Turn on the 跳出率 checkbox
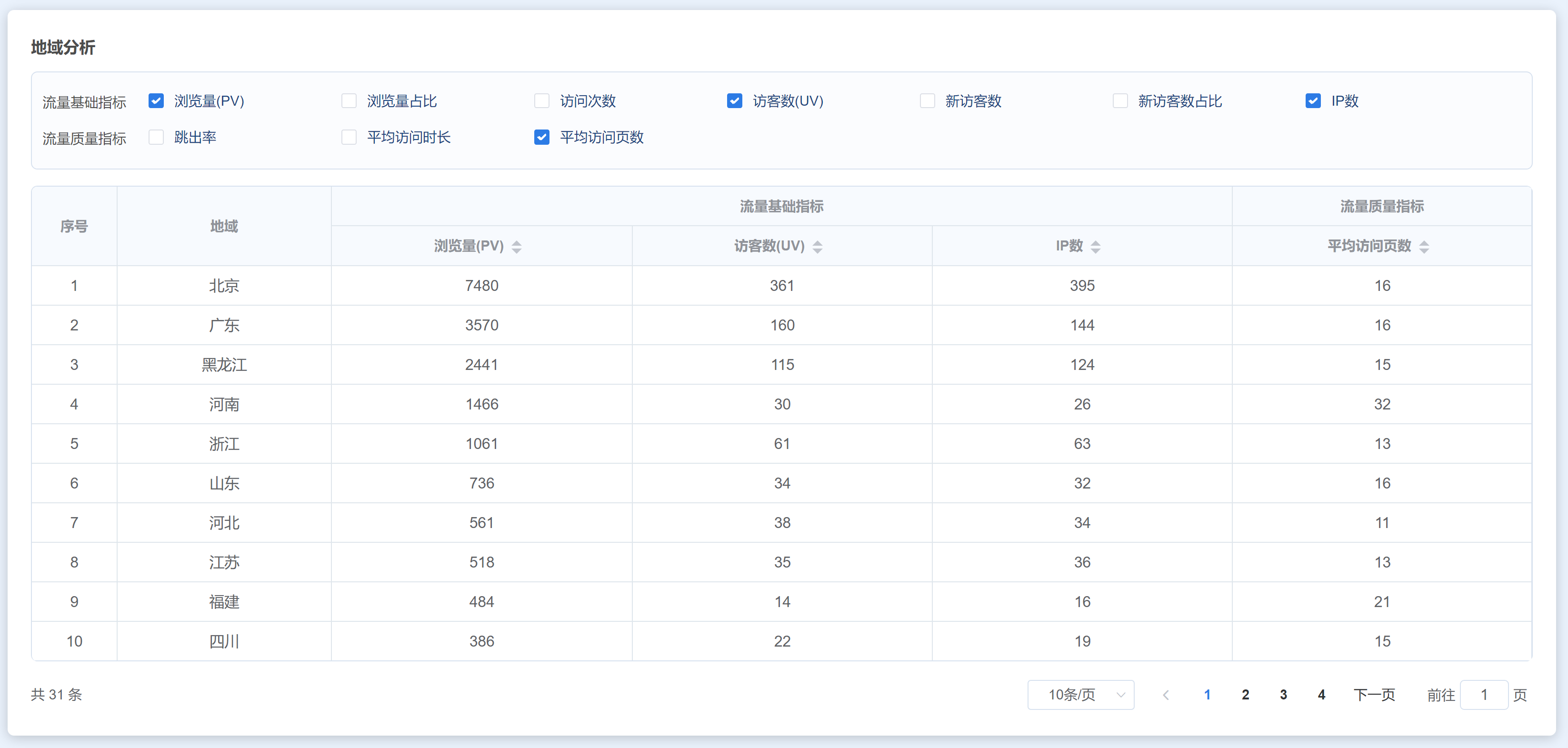Image resolution: width=1568 pixels, height=748 pixels. pyautogui.click(x=157, y=138)
